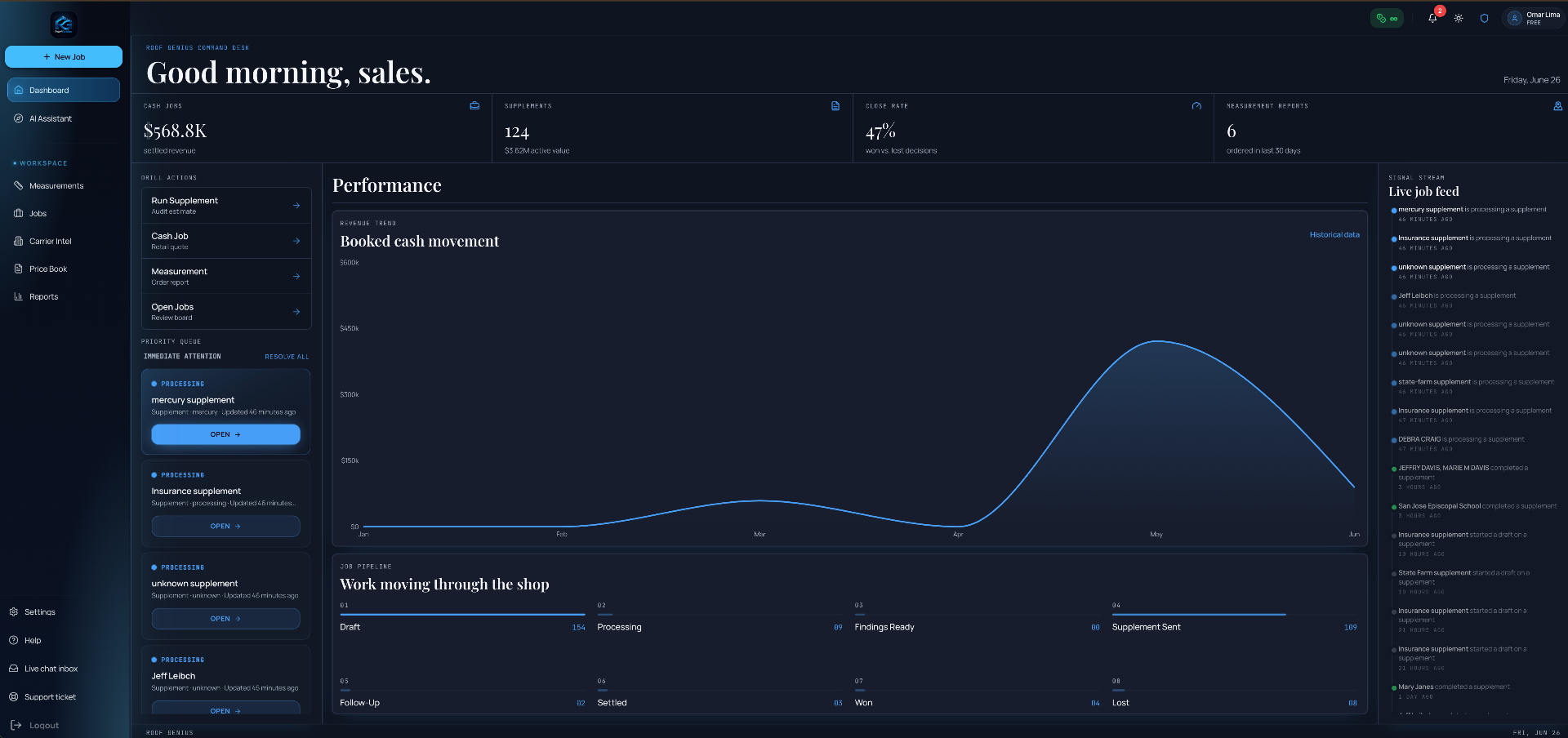
Task: Open the green unlimited credits badge
Action: tap(1387, 18)
